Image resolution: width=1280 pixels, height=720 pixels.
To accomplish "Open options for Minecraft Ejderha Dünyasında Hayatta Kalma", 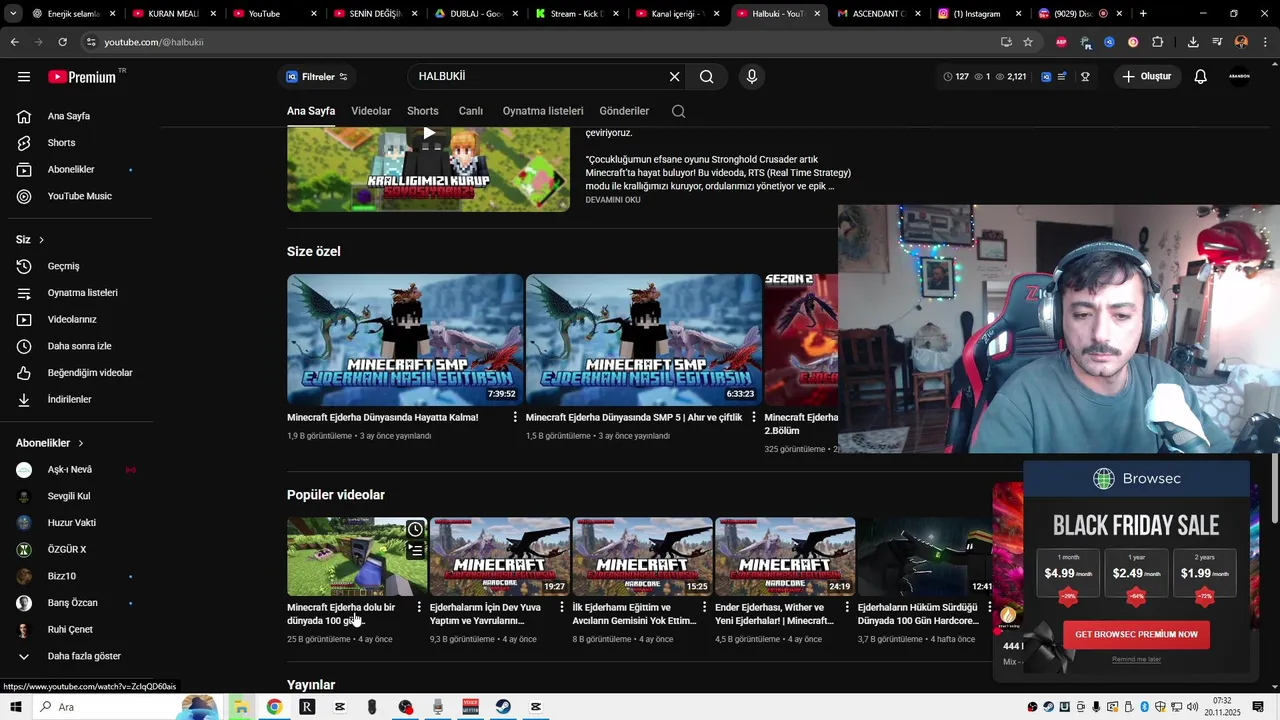I will [515, 417].
